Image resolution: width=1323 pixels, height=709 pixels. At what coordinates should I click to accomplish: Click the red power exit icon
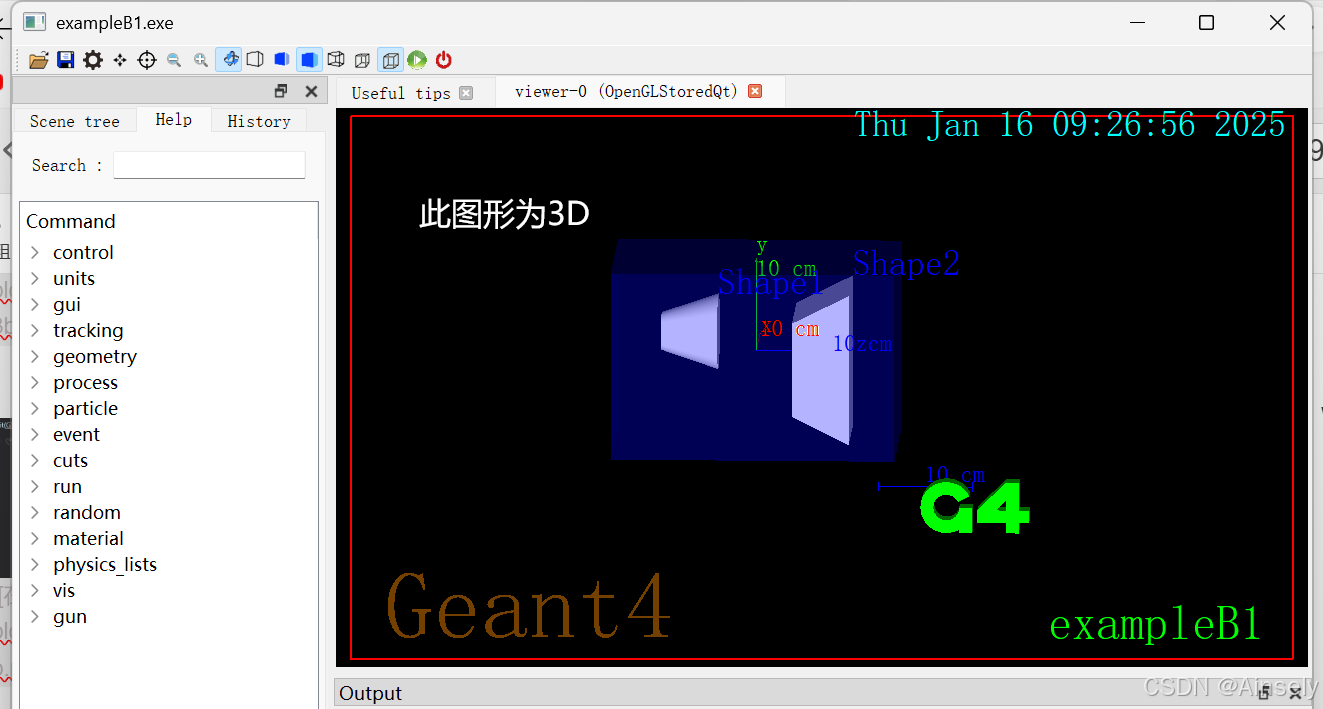[x=444, y=60]
